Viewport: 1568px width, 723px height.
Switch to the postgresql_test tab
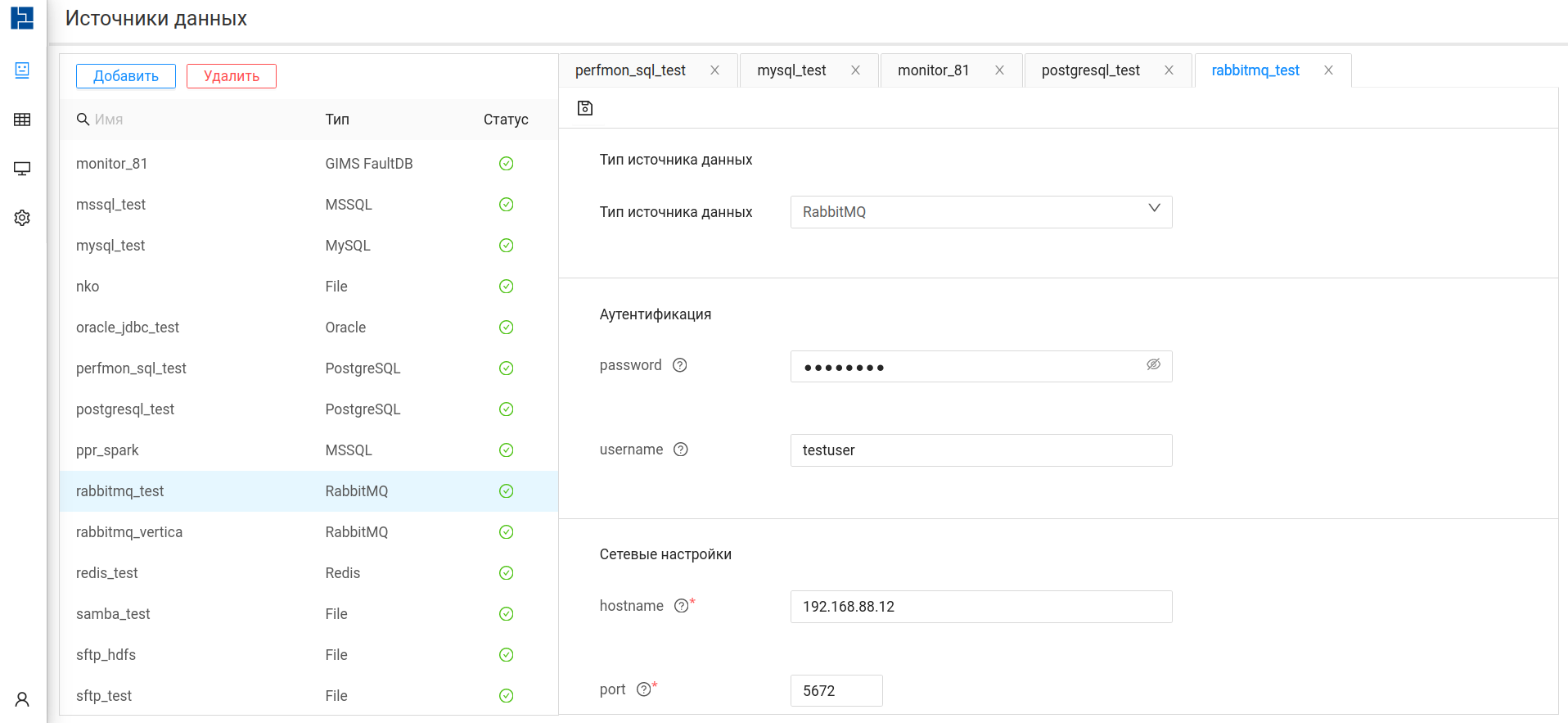1090,70
